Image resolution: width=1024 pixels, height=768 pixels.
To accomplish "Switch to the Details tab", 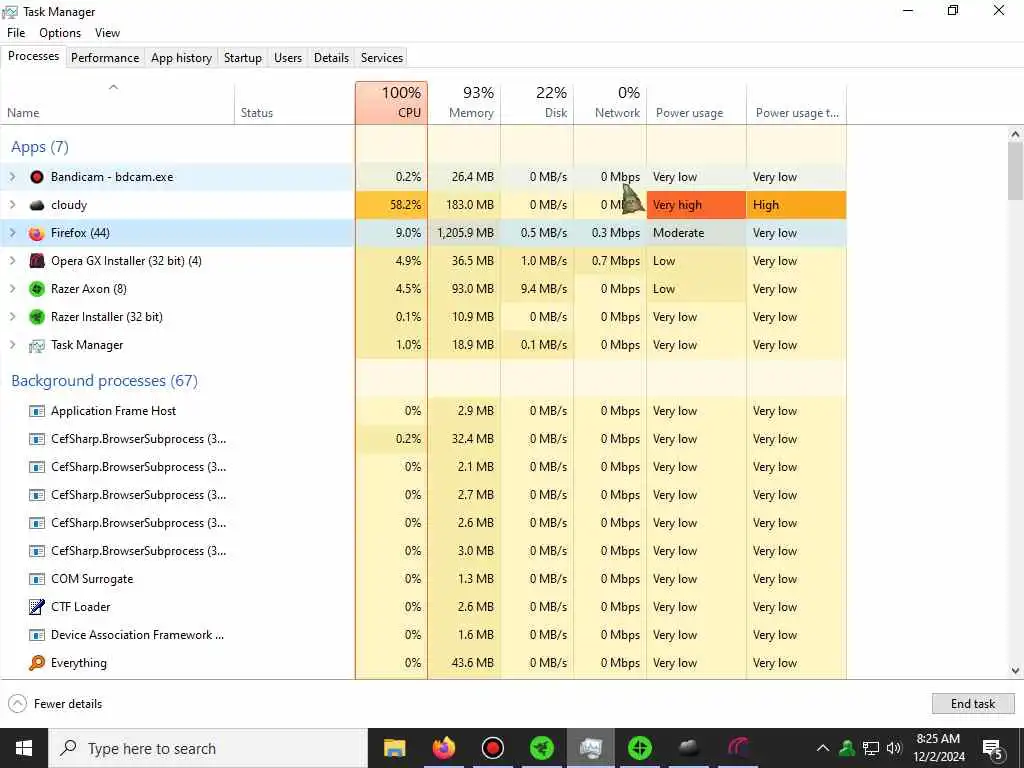I will pos(331,57).
